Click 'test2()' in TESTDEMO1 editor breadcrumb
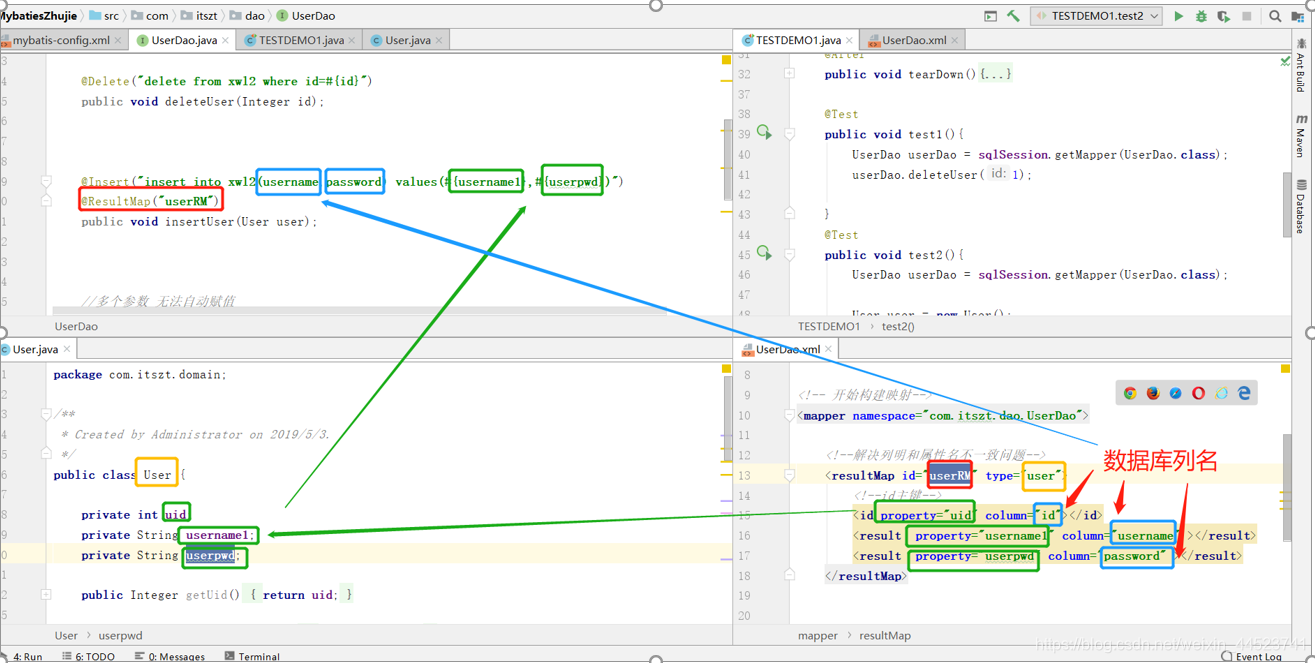Viewport: 1315px width, 663px height. click(898, 326)
